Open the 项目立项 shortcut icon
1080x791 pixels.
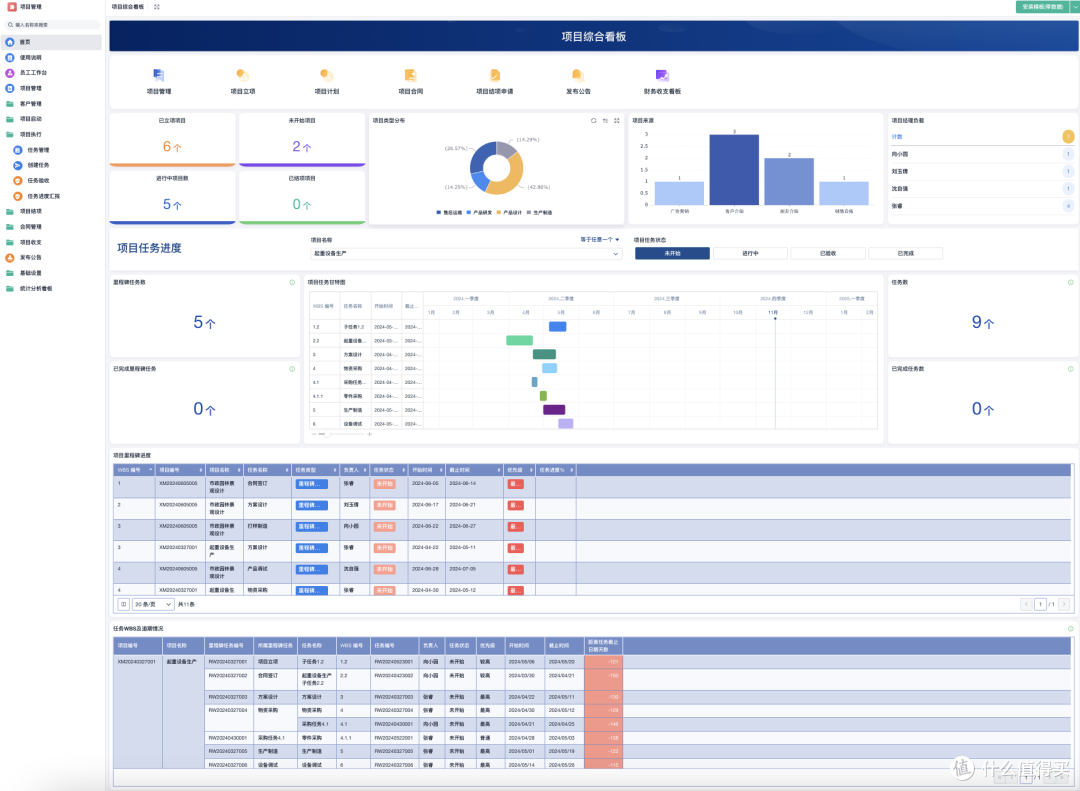tap(242, 75)
